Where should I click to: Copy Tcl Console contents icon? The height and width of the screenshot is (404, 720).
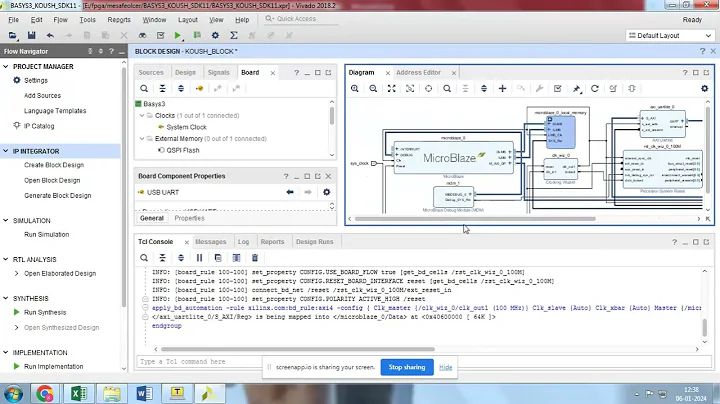[218, 258]
